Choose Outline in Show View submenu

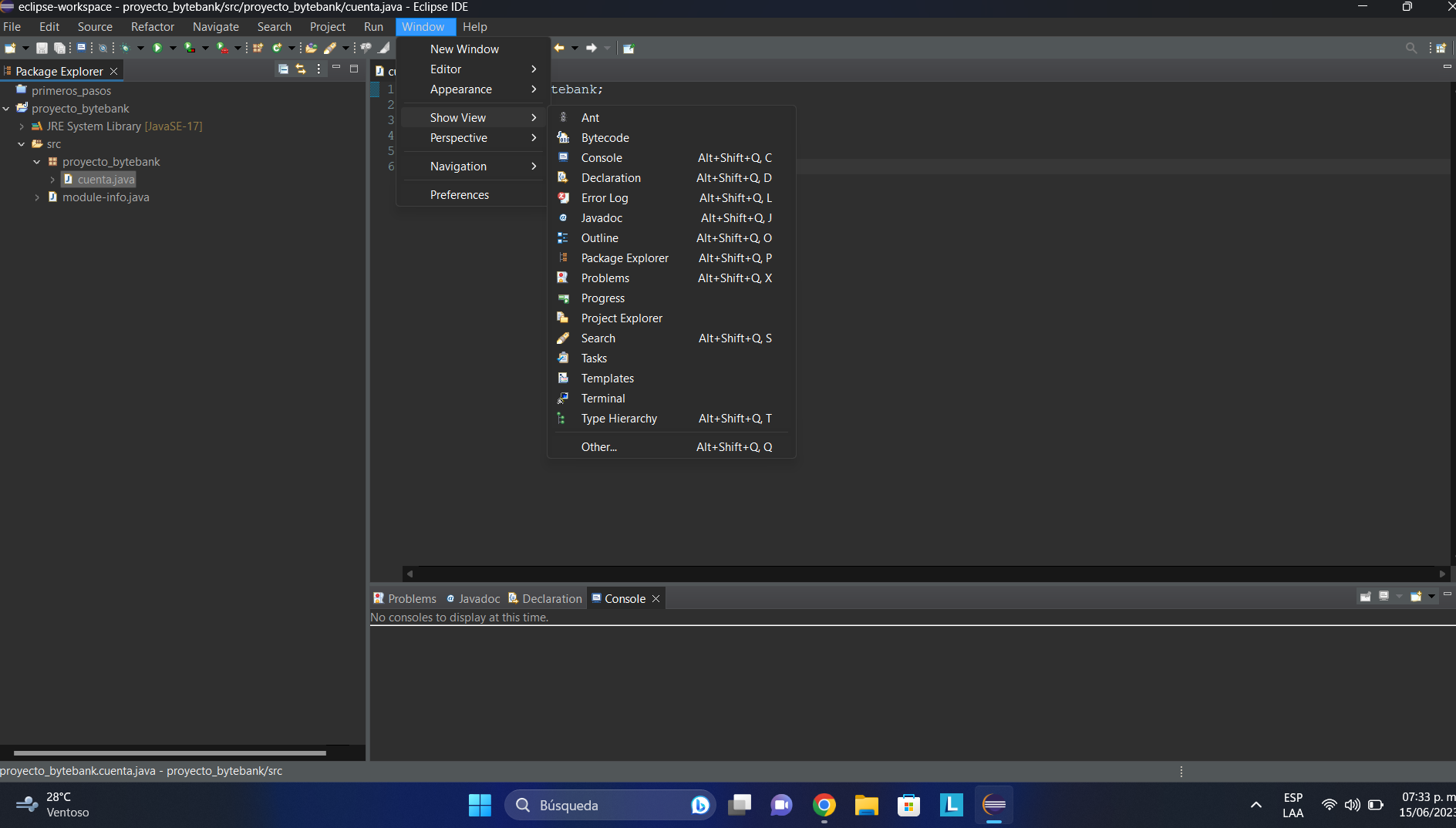671,238
